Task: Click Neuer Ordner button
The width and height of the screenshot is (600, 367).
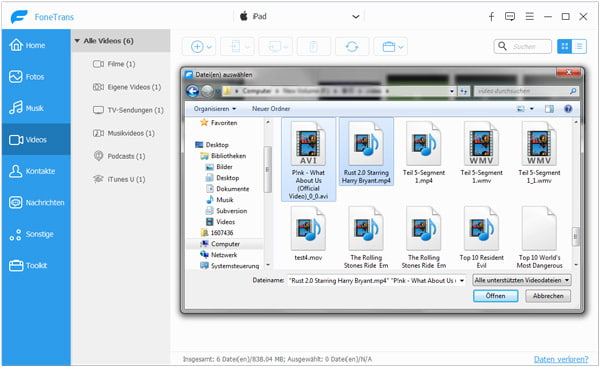Action: (x=271, y=109)
